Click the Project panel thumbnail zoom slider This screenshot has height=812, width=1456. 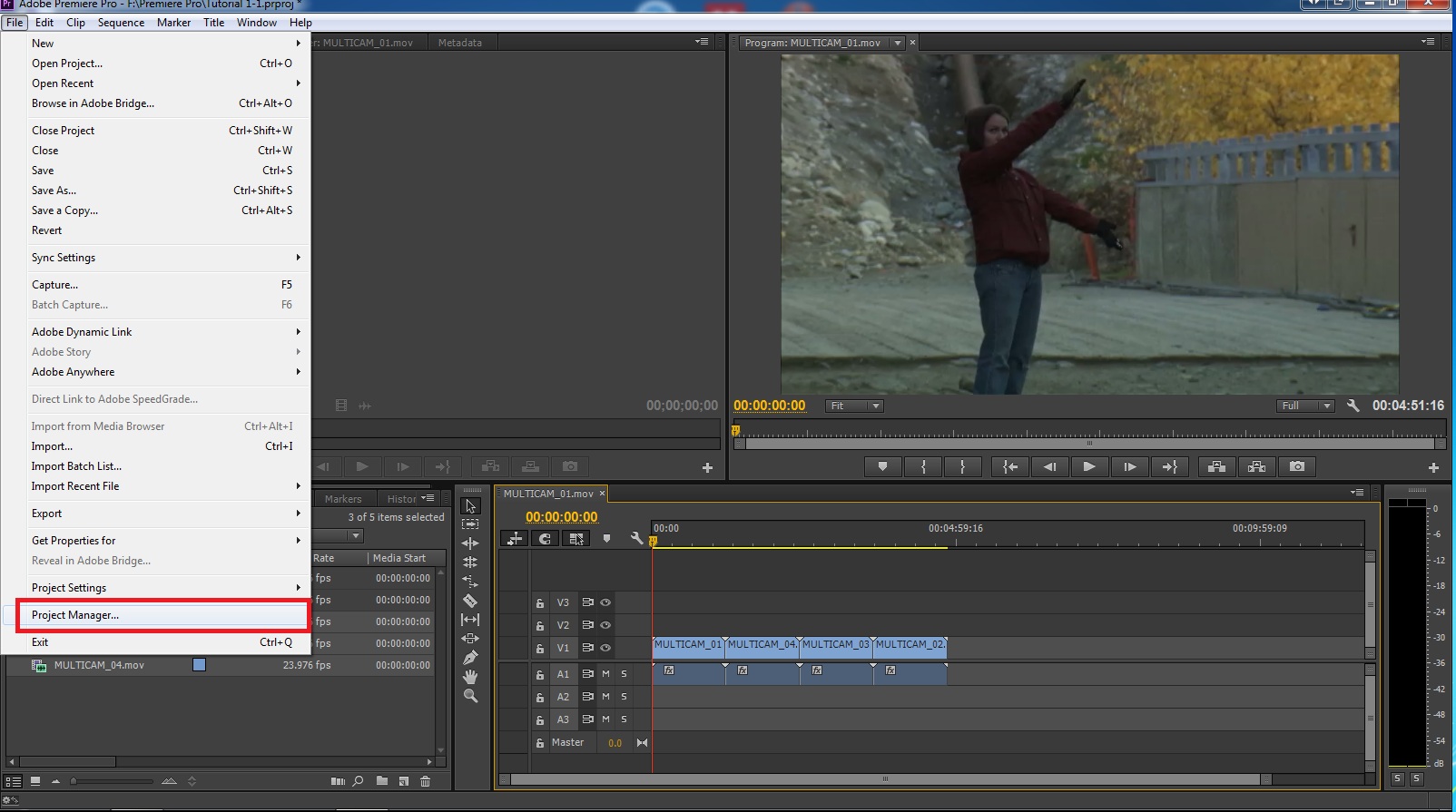[113, 781]
